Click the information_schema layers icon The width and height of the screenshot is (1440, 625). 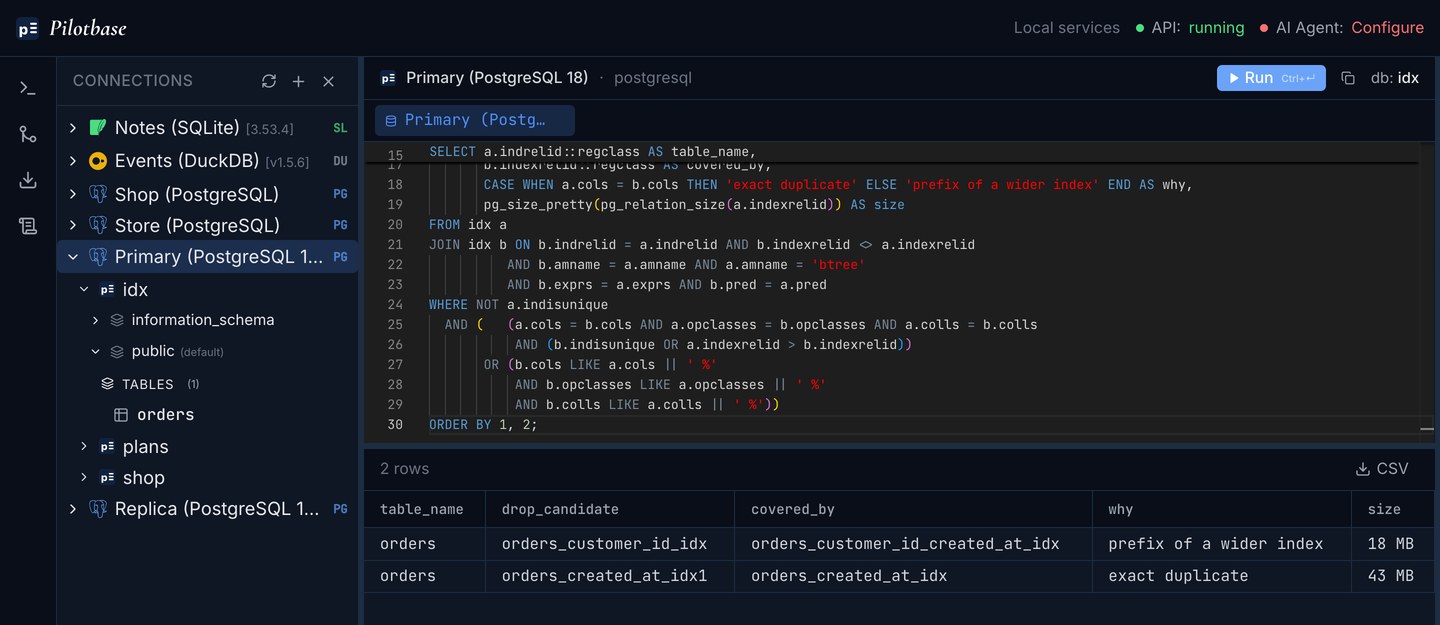(x=117, y=320)
